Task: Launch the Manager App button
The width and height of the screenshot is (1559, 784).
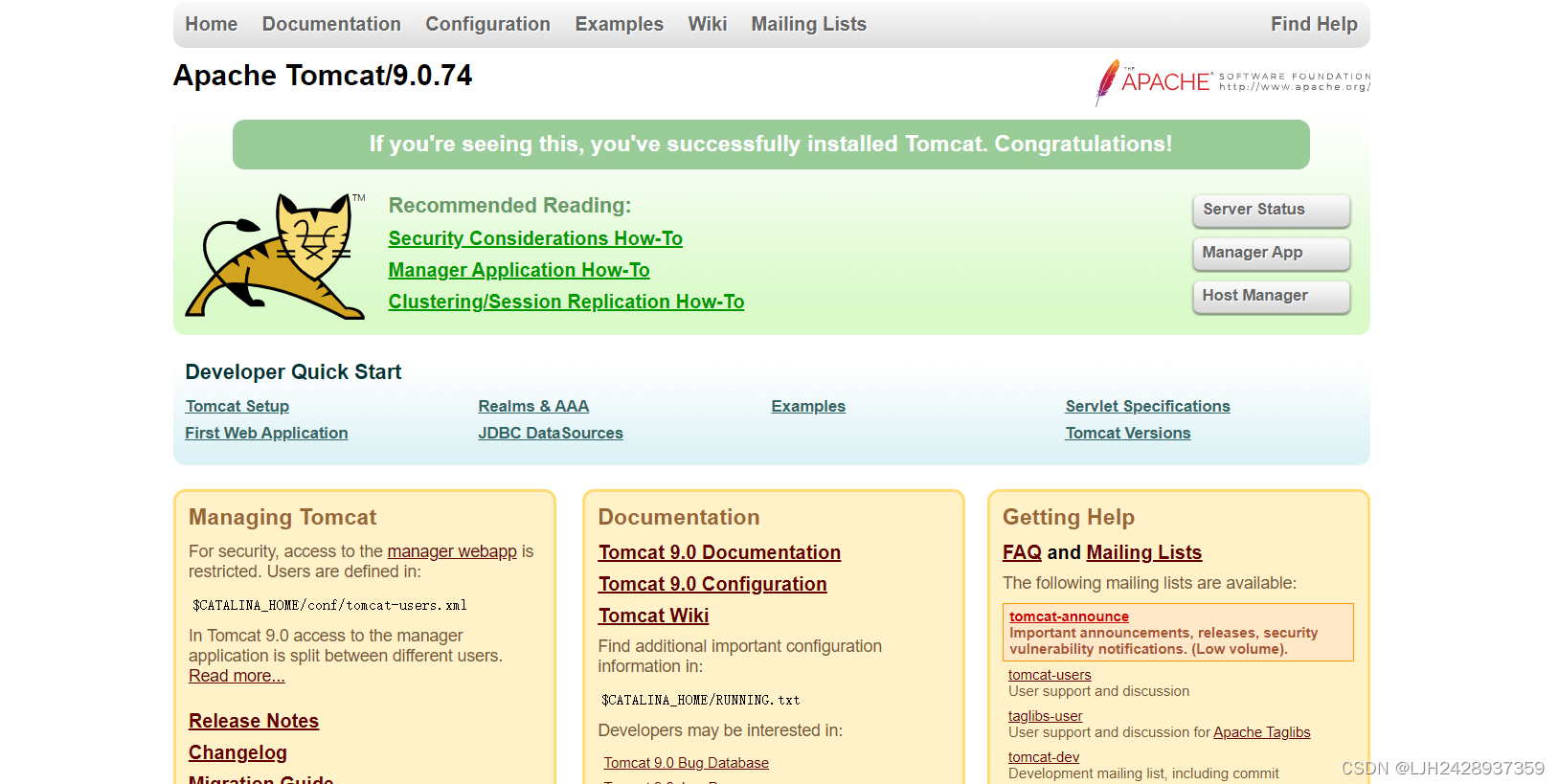Action: coord(1272,253)
